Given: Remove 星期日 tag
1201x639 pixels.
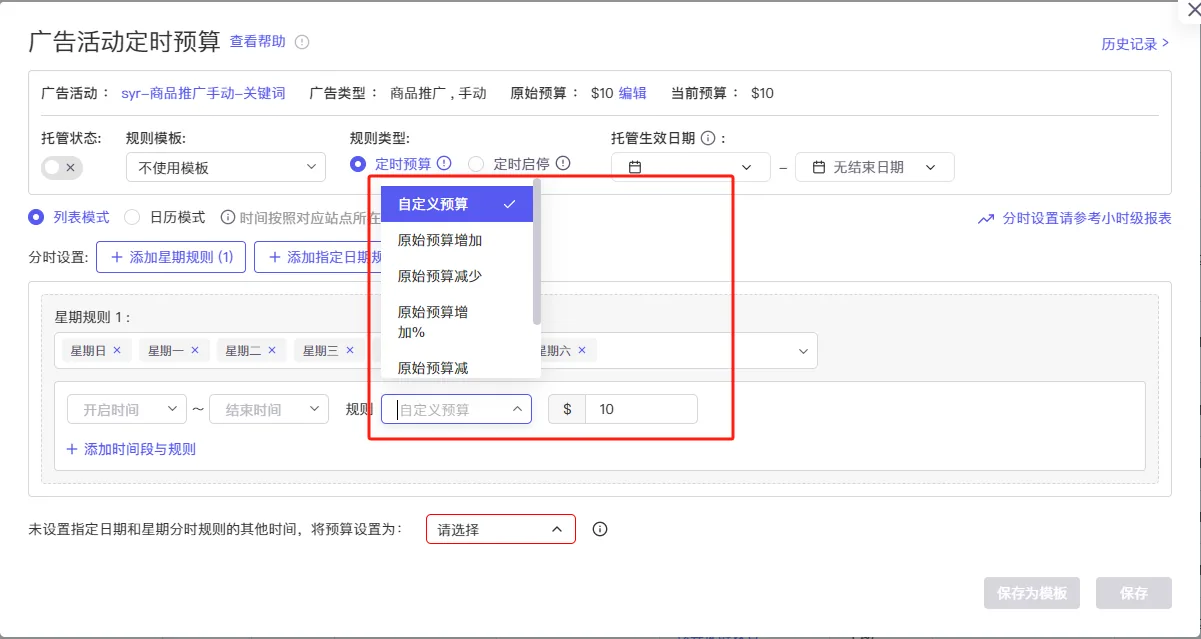Looking at the screenshot, I should [x=117, y=350].
